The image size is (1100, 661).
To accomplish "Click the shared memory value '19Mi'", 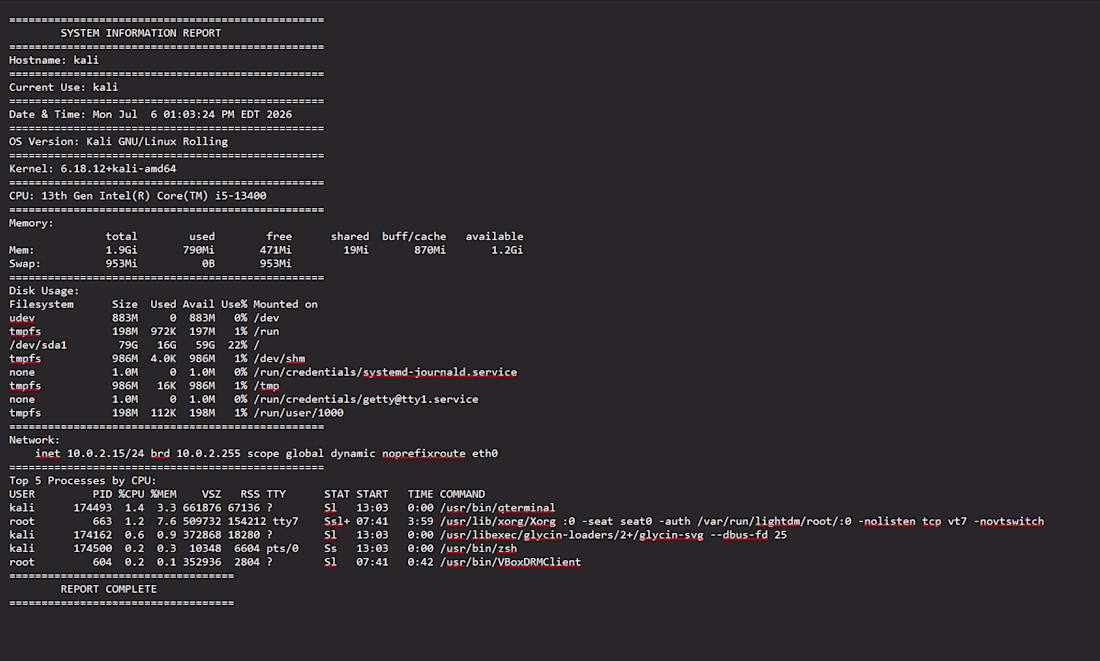I will (x=356, y=250).
